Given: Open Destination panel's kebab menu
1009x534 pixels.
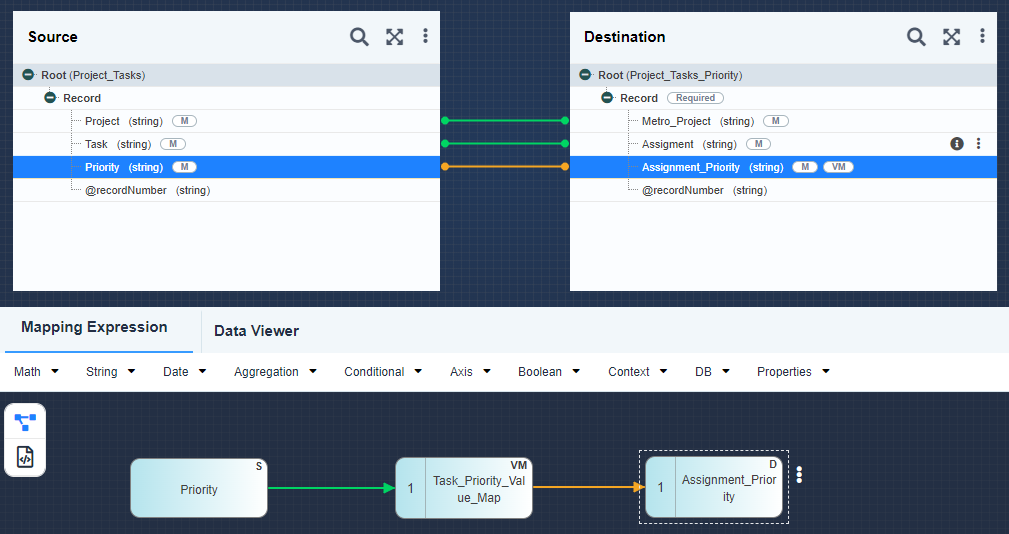Looking at the screenshot, I should [x=982, y=36].
